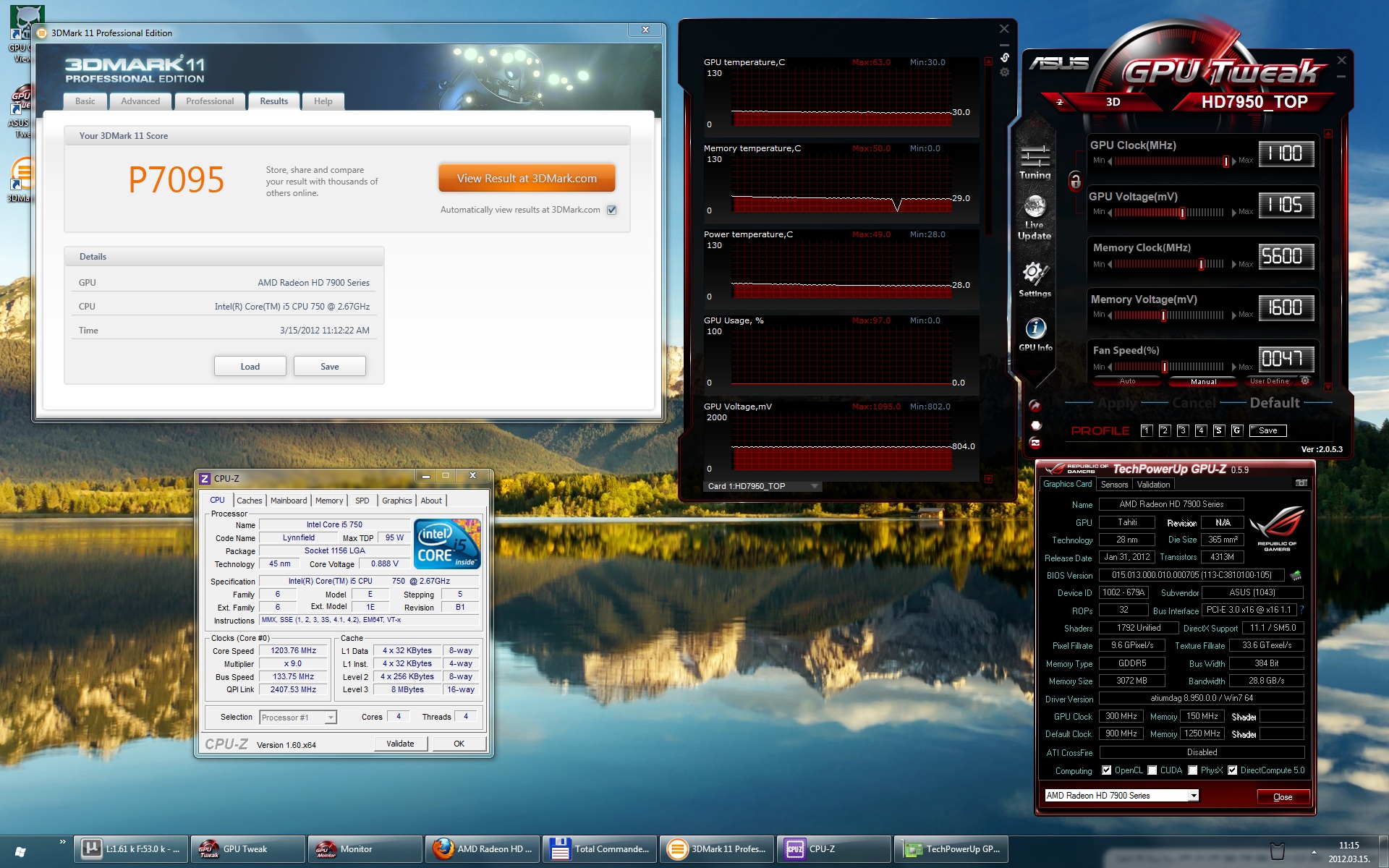Open GPU-Z Validation tab
The width and height of the screenshot is (1389, 868).
tap(1152, 485)
